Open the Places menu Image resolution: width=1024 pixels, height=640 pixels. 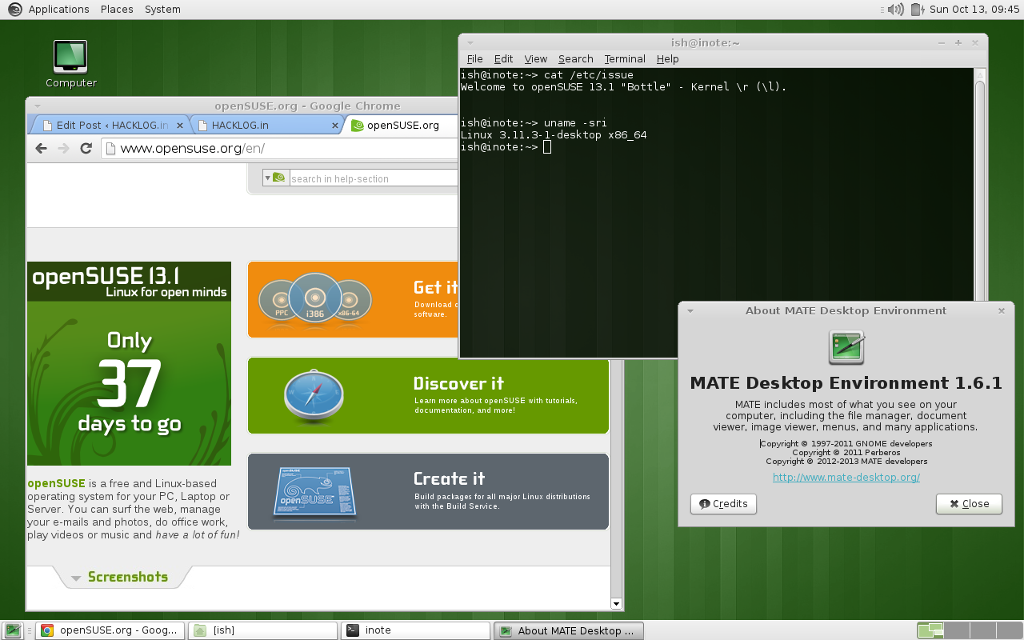tap(117, 9)
